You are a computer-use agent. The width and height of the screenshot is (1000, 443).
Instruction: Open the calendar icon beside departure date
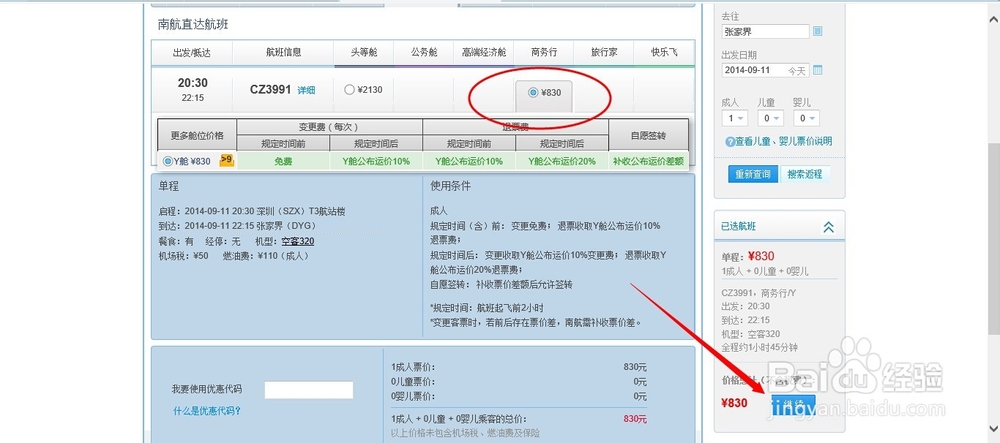(818, 70)
